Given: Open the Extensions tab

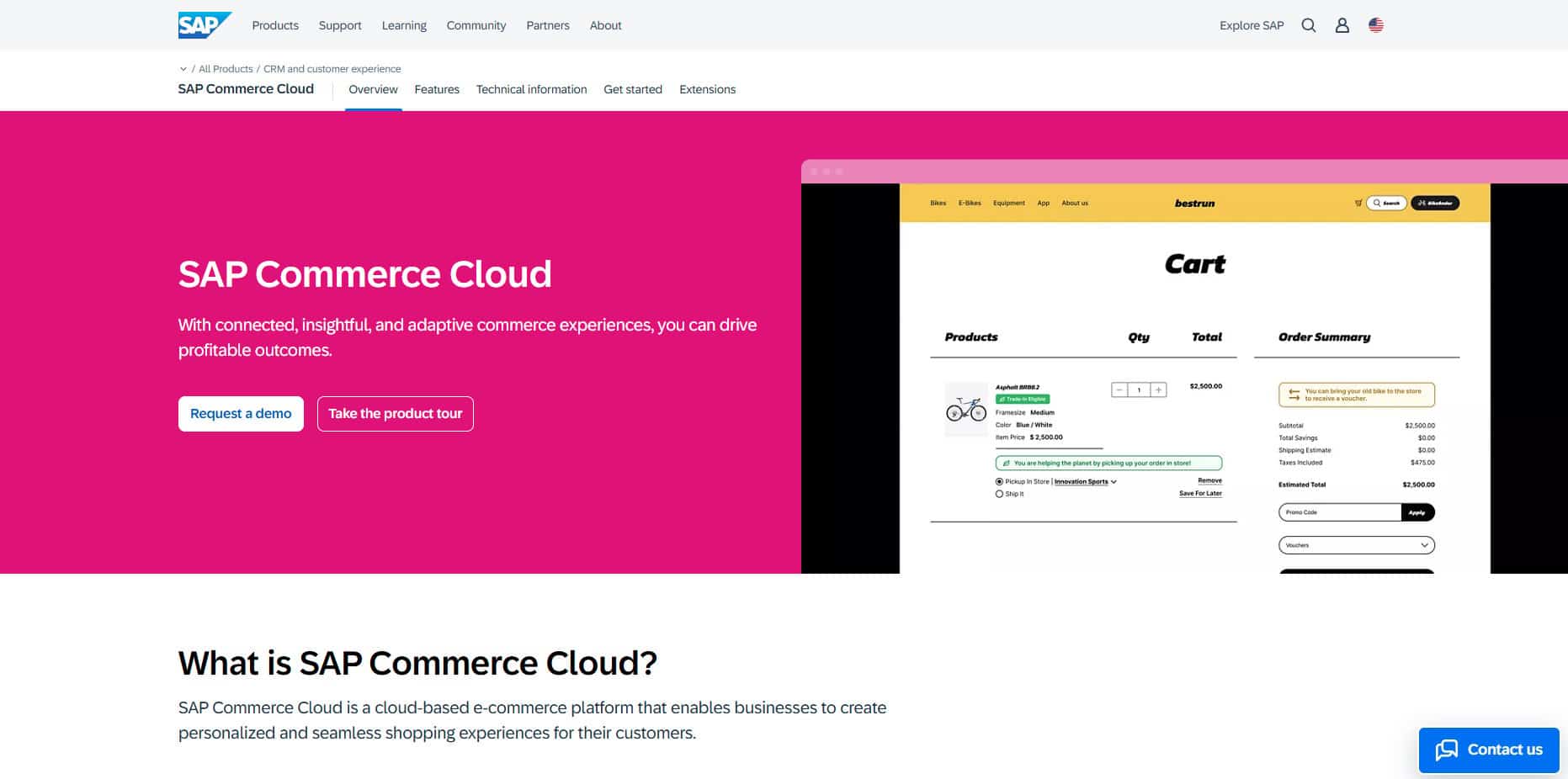Looking at the screenshot, I should pyautogui.click(x=707, y=89).
